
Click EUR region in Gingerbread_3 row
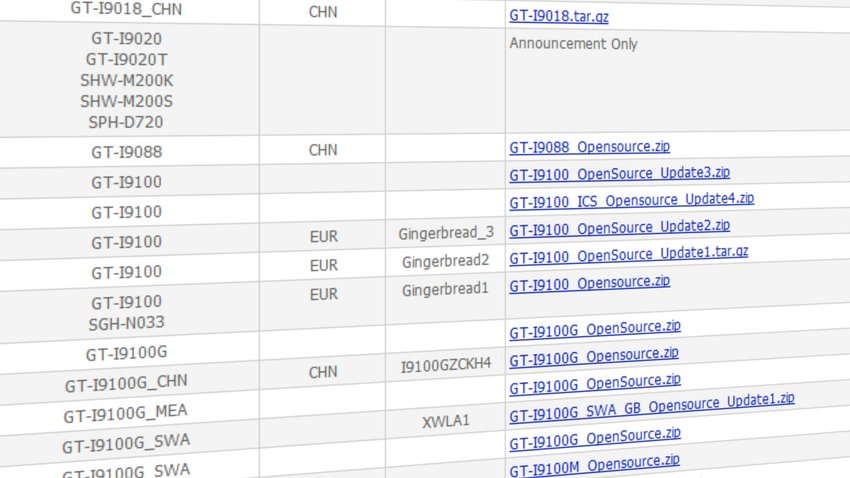324,236
